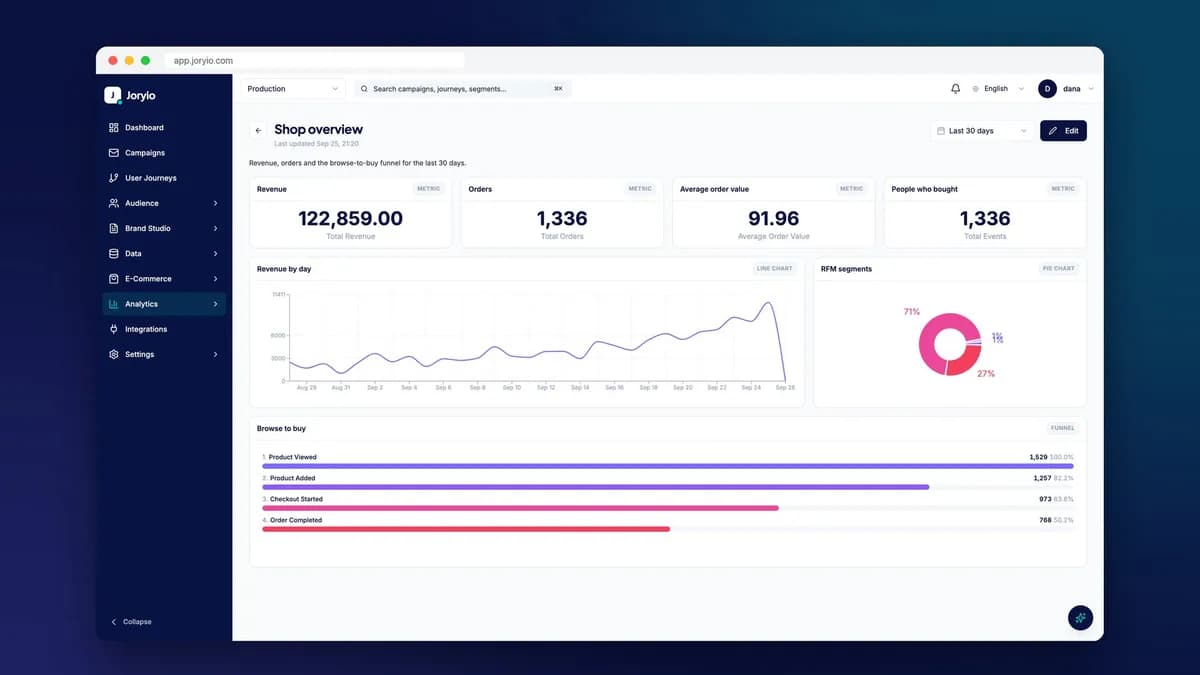Image resolution: width=1200 pixels, height=675 pixels.
Task: Click the User Journeys branch icon
Action: [x=114, y=178]
